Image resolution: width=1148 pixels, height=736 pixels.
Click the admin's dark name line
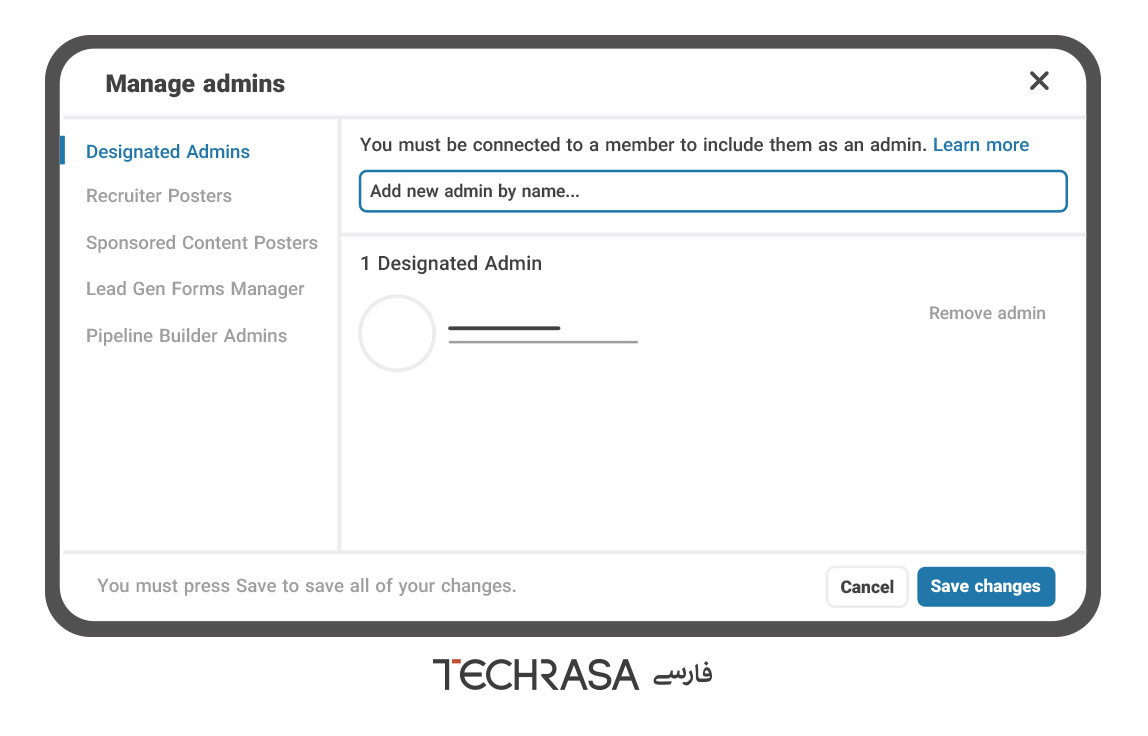click(504, 328)
